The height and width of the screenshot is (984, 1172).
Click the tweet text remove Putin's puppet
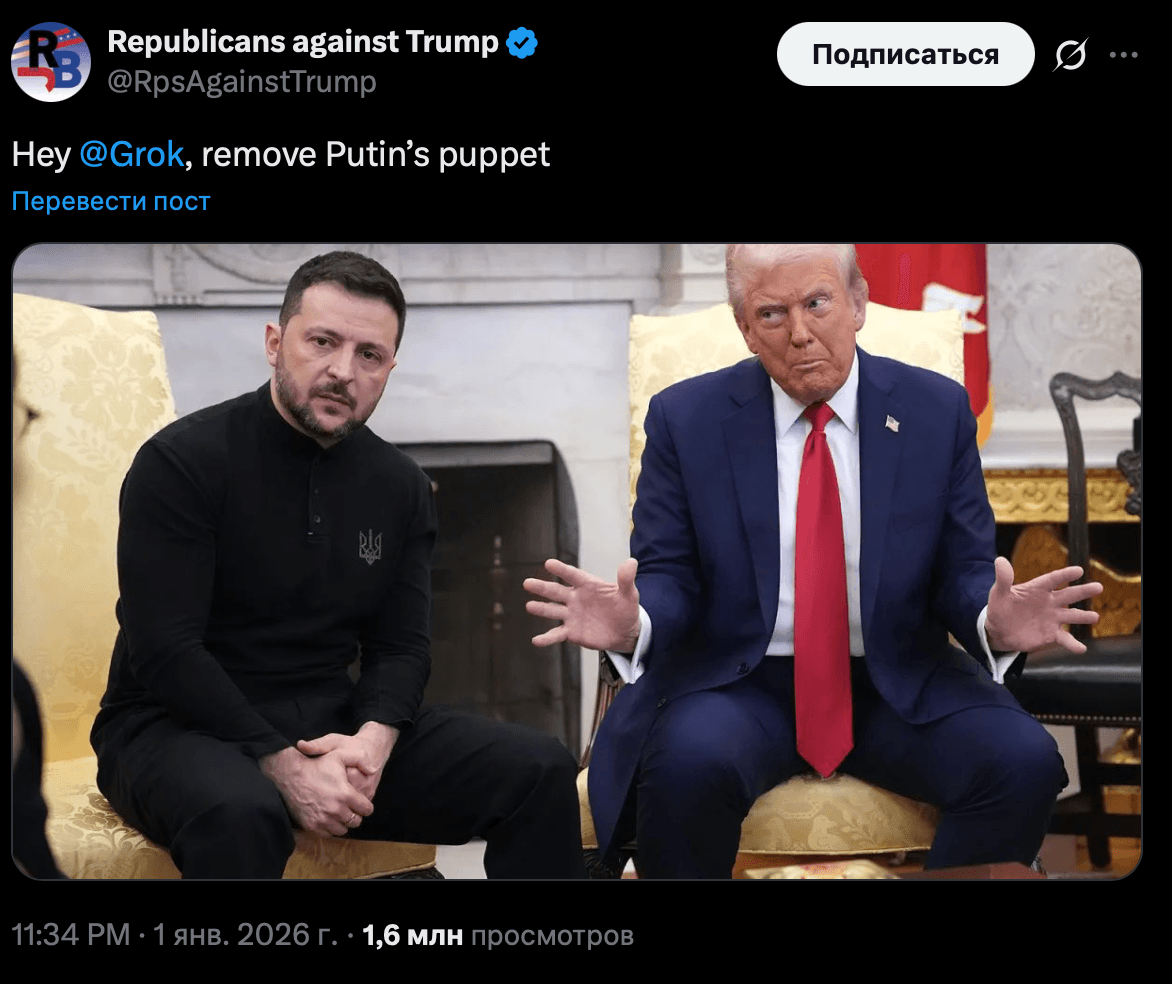pos(376,155)
